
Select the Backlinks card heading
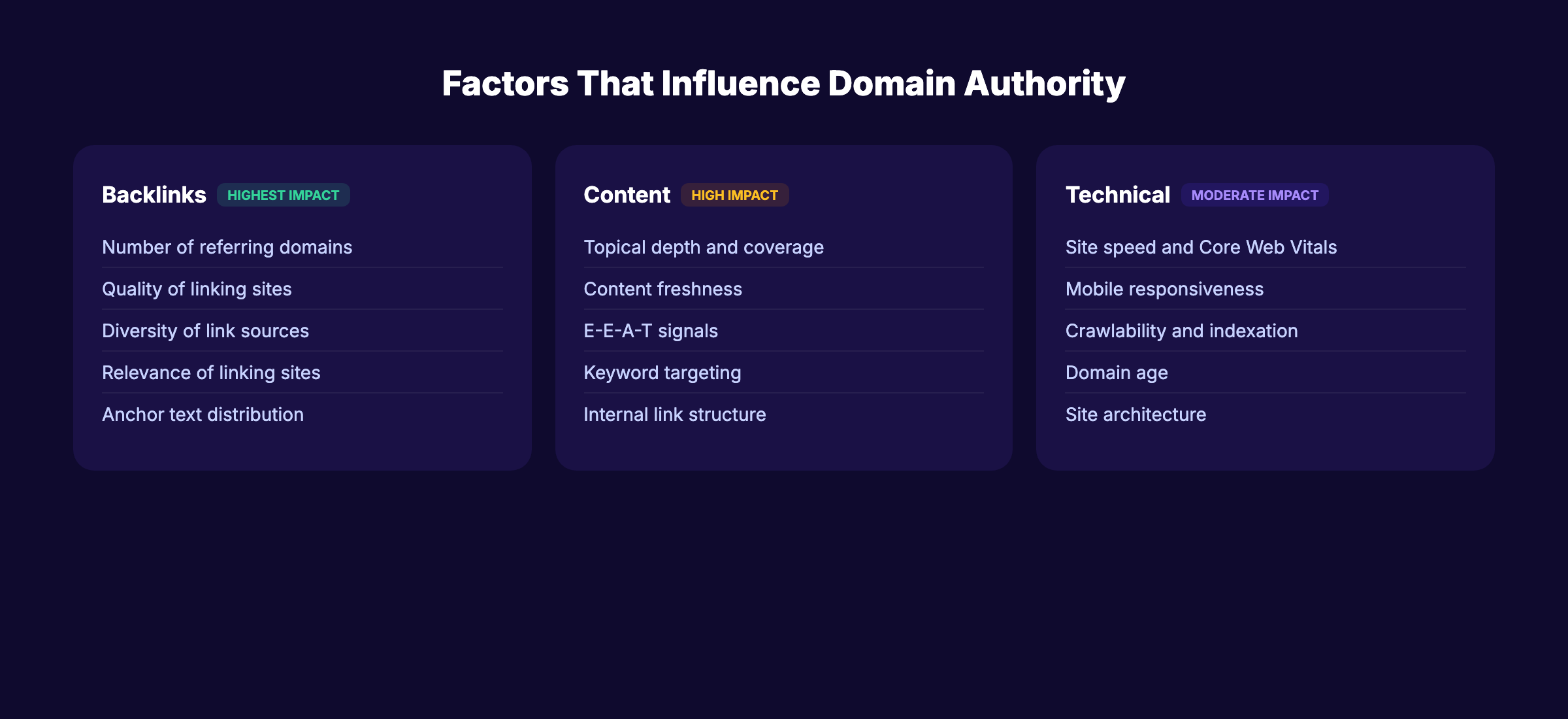pos(154,194)
